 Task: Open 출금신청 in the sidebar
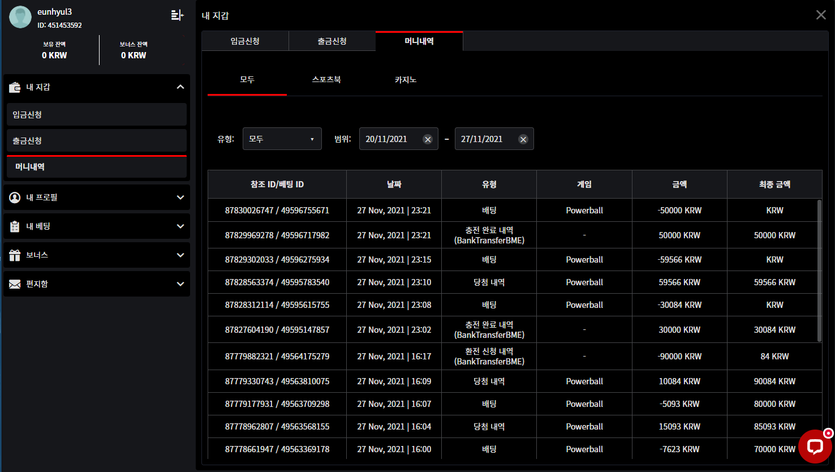click(97, 141)
